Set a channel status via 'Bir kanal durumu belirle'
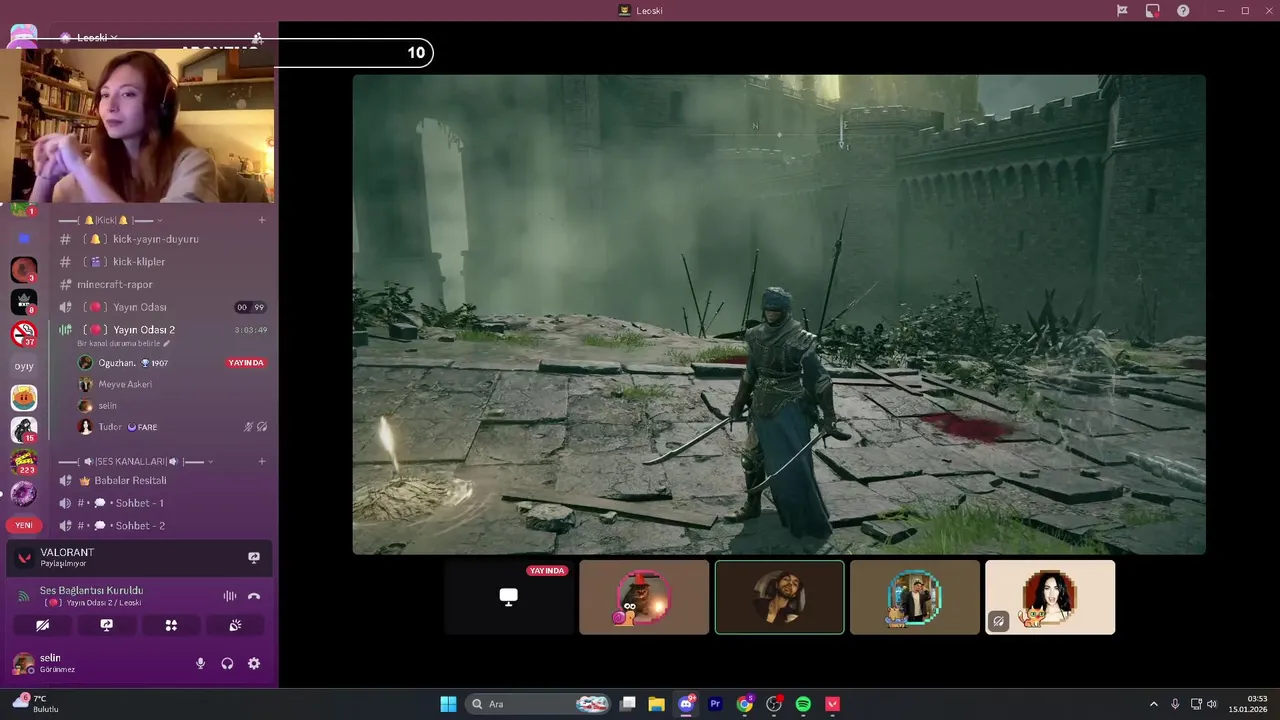1280x720 pixels. click(124, 343)
